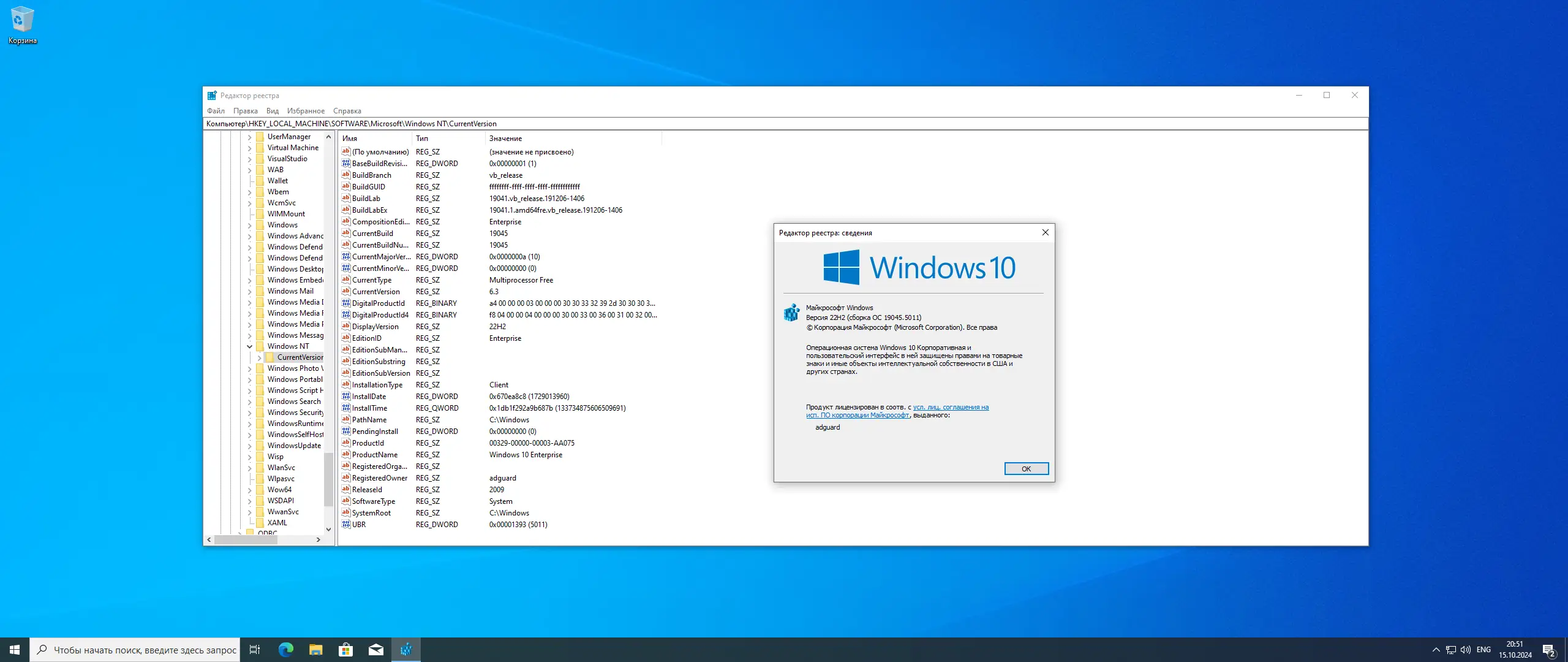1568x662 pixels.
Task: Expand the WindowsUpdate key node
Action: click(250, 446)
